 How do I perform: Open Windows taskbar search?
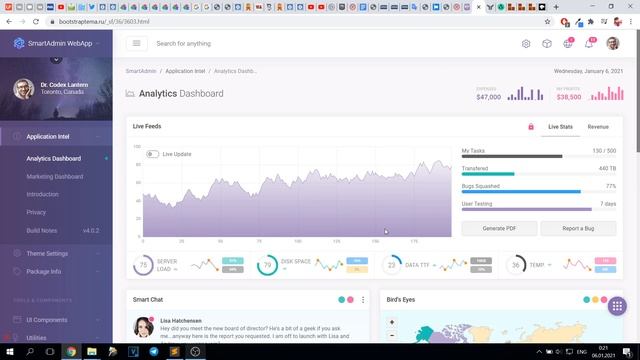click(x=30, y=351)
